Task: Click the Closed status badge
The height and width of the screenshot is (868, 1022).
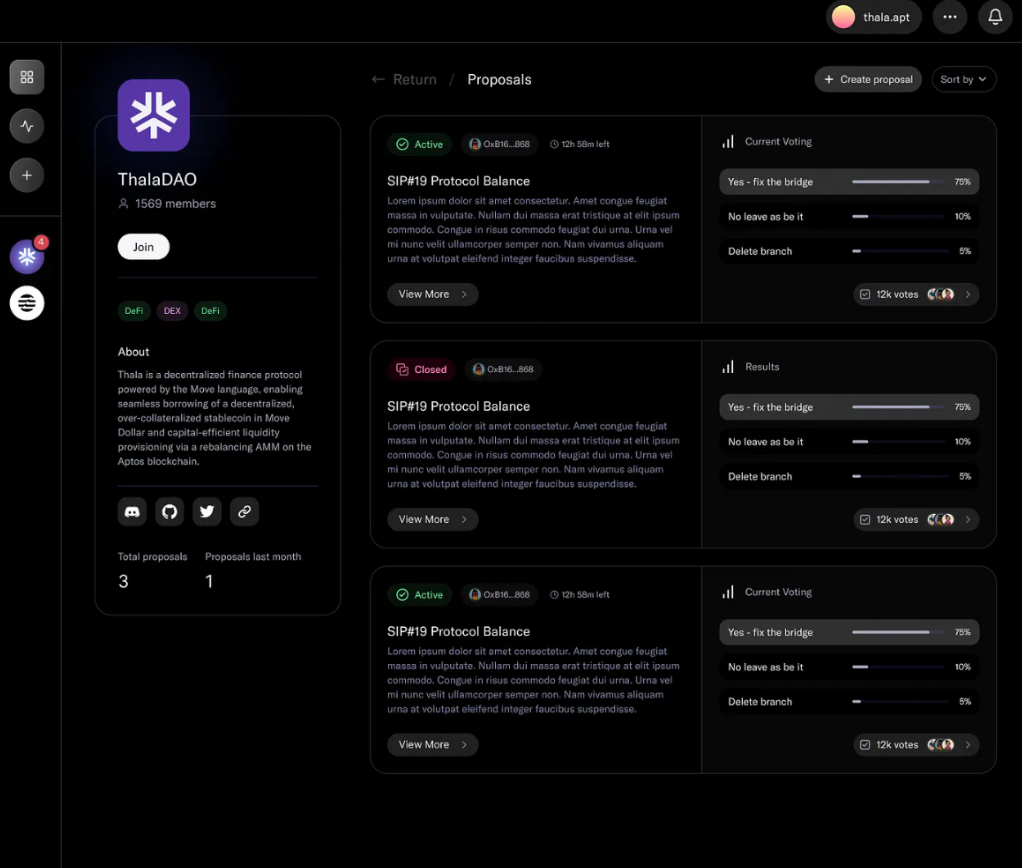Action: tap(422, 369)
